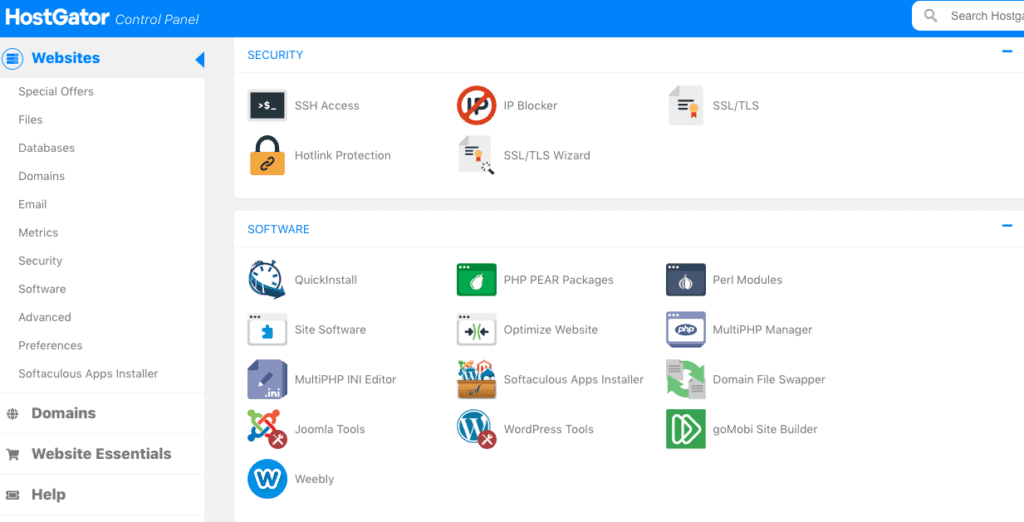This screenshot has width=1024, height=522.
Task: Open the Joomla Tools icon
Action: pyautogui.click(x=267, y=429)
